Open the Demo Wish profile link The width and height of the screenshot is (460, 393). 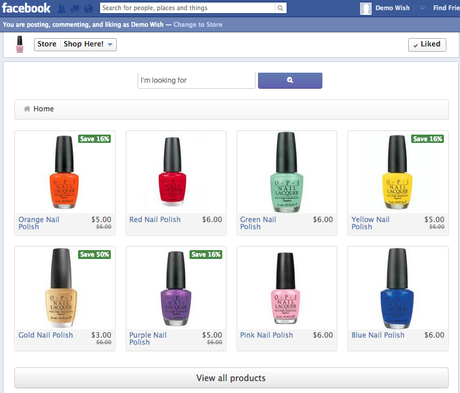[392, 8]
